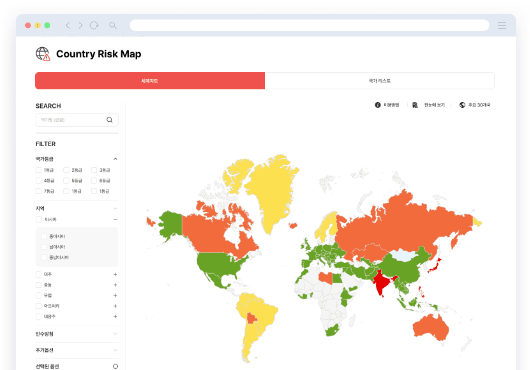Collapse the 국가등급 filter section chevron

click(x=115, y=159)
